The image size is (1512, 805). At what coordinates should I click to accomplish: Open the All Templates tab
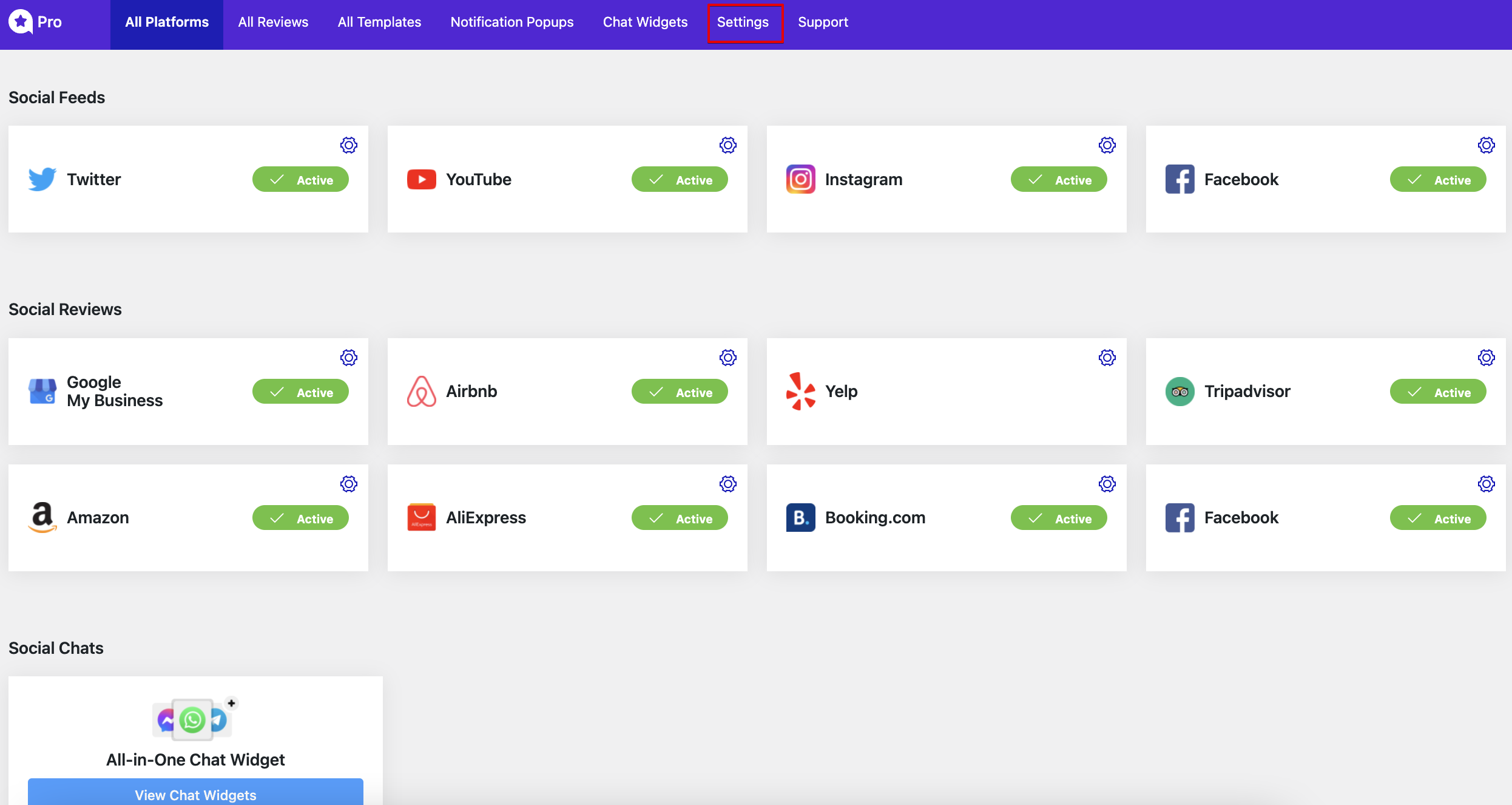click(379, 22)
